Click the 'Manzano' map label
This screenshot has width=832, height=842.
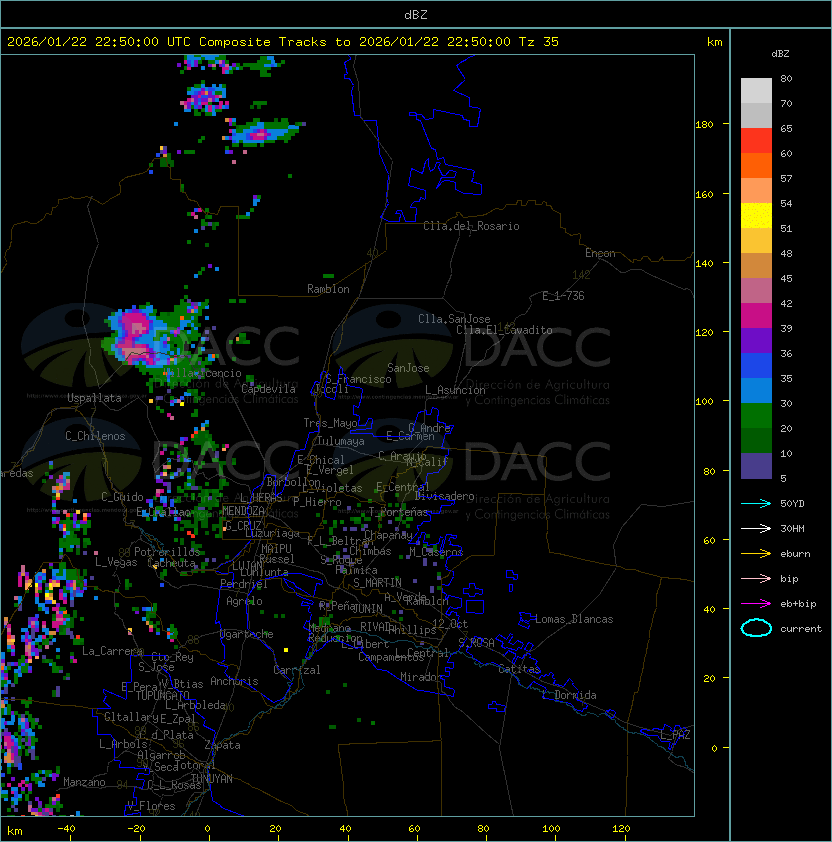(x=84, y=782)
